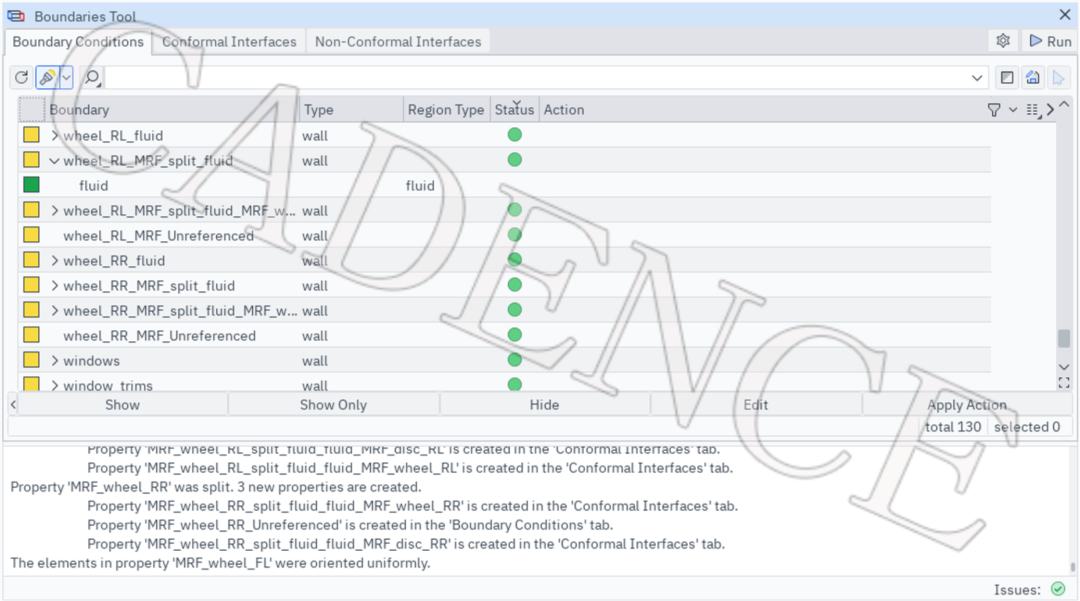The height and width of the screenshot is (601, 1080).
Task: Open the flashlight tool dropdown arrow
Action: [x=66, y=77]
